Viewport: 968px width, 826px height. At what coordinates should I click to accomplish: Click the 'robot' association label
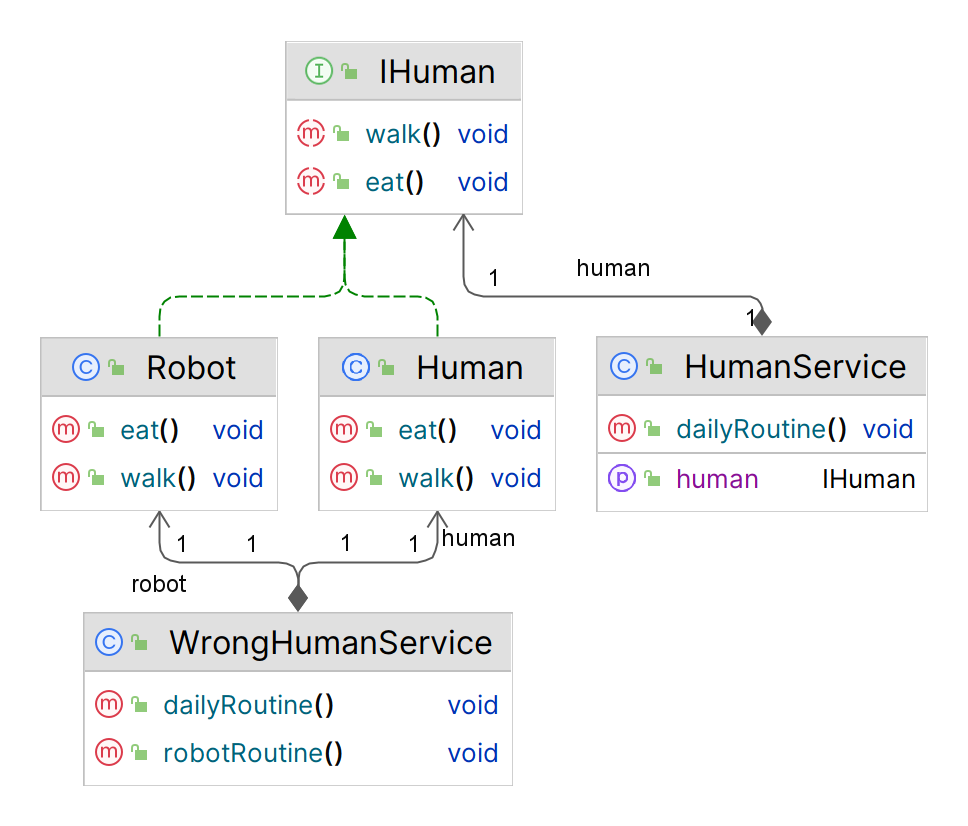[159, 584]
